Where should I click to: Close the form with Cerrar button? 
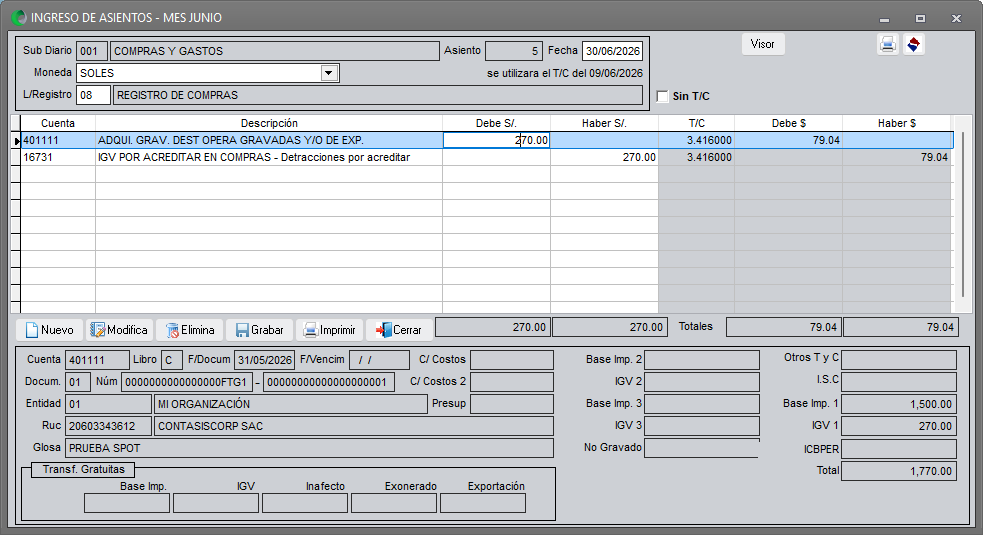click(x=399, y=330)
